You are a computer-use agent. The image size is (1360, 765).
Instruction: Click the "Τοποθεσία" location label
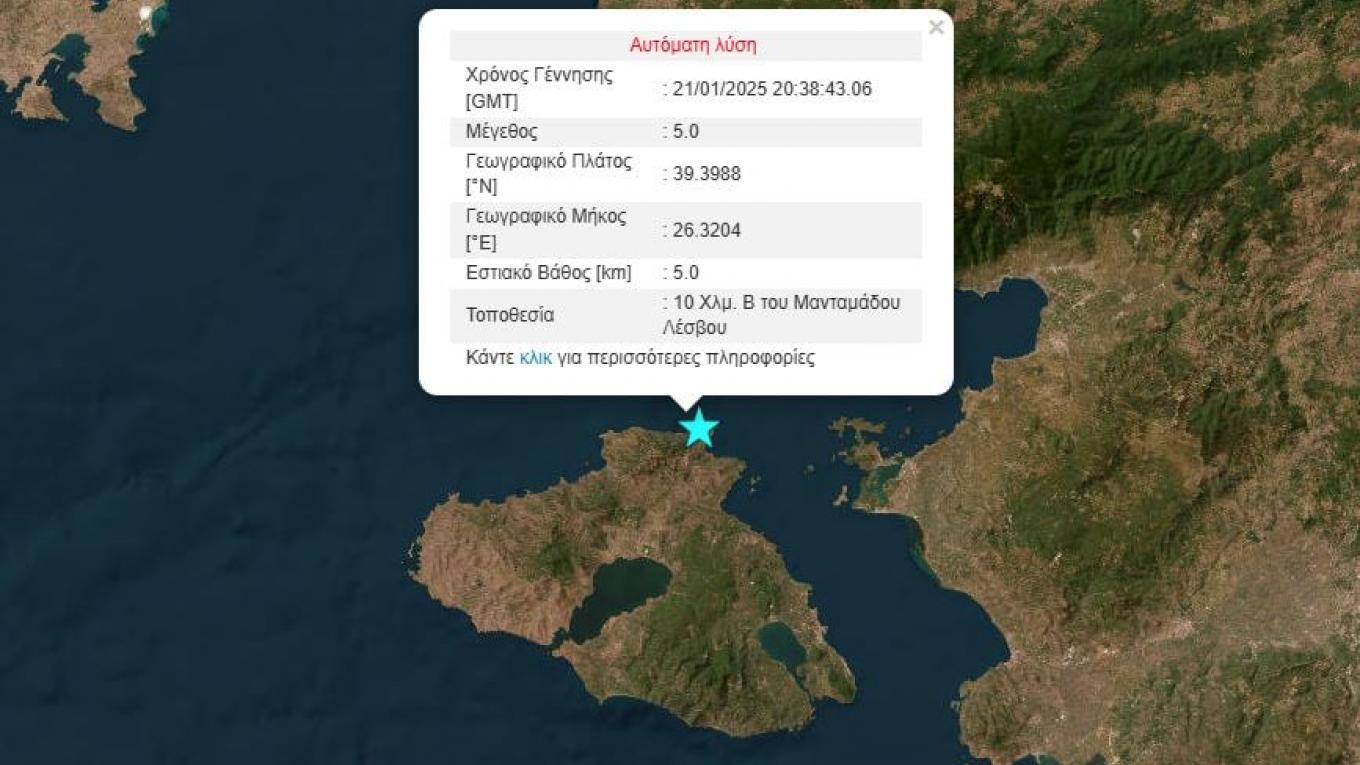510,315
